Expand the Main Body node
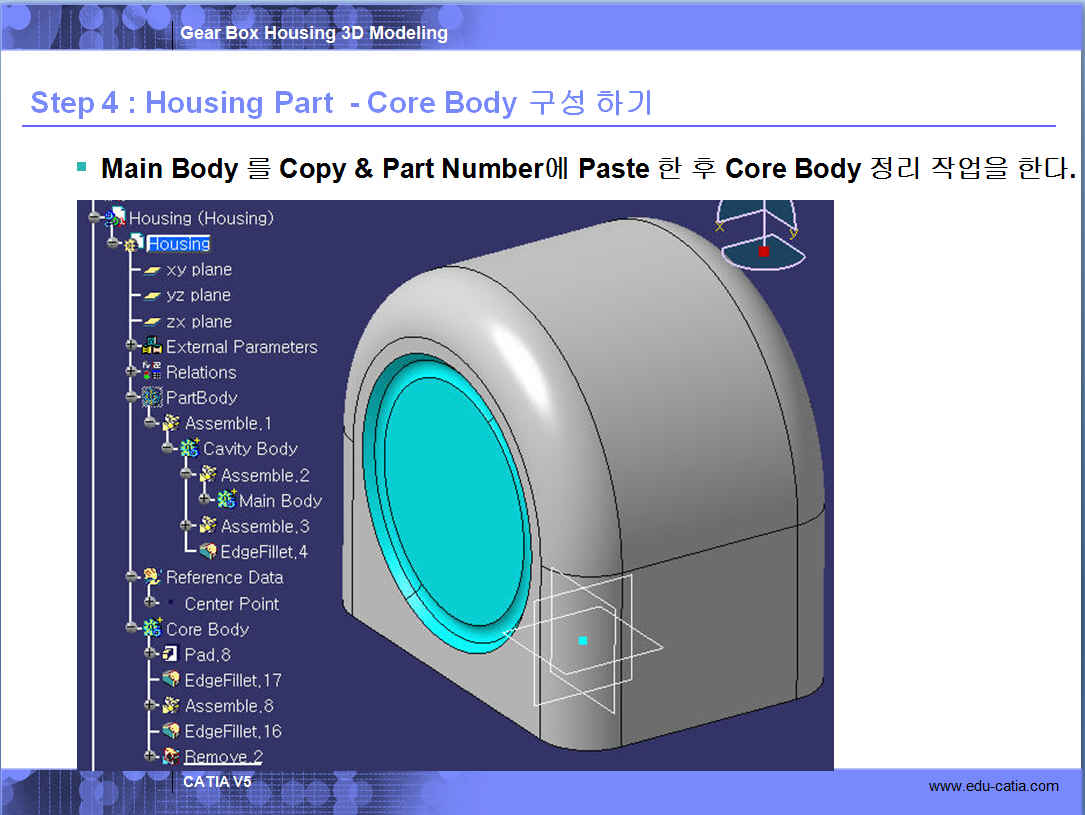The width and height of the screenshot is (1085, 815). pyautogui.click(x=205, y=500)
